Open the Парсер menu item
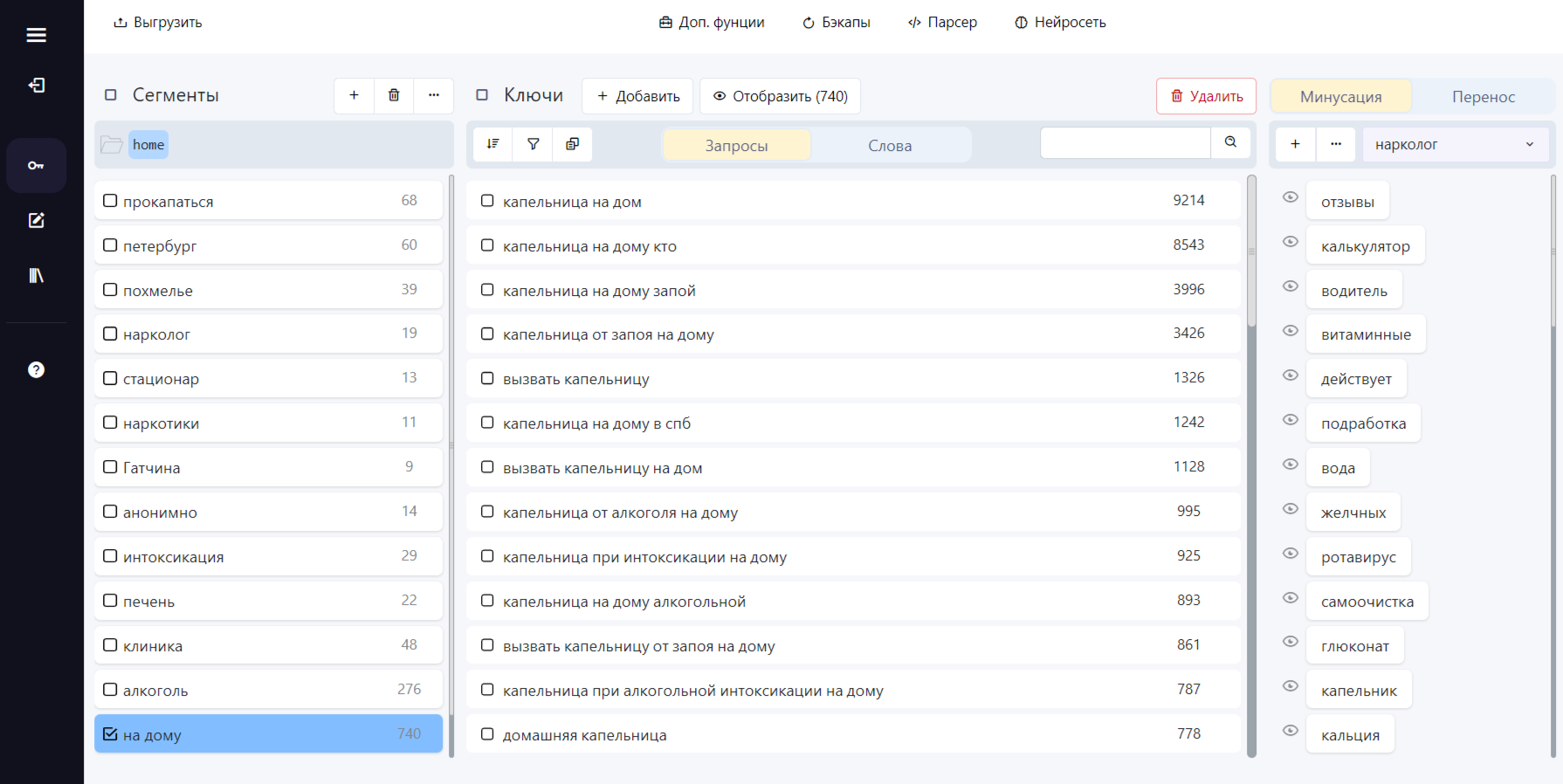1563x784 pixels. [942, 23]
